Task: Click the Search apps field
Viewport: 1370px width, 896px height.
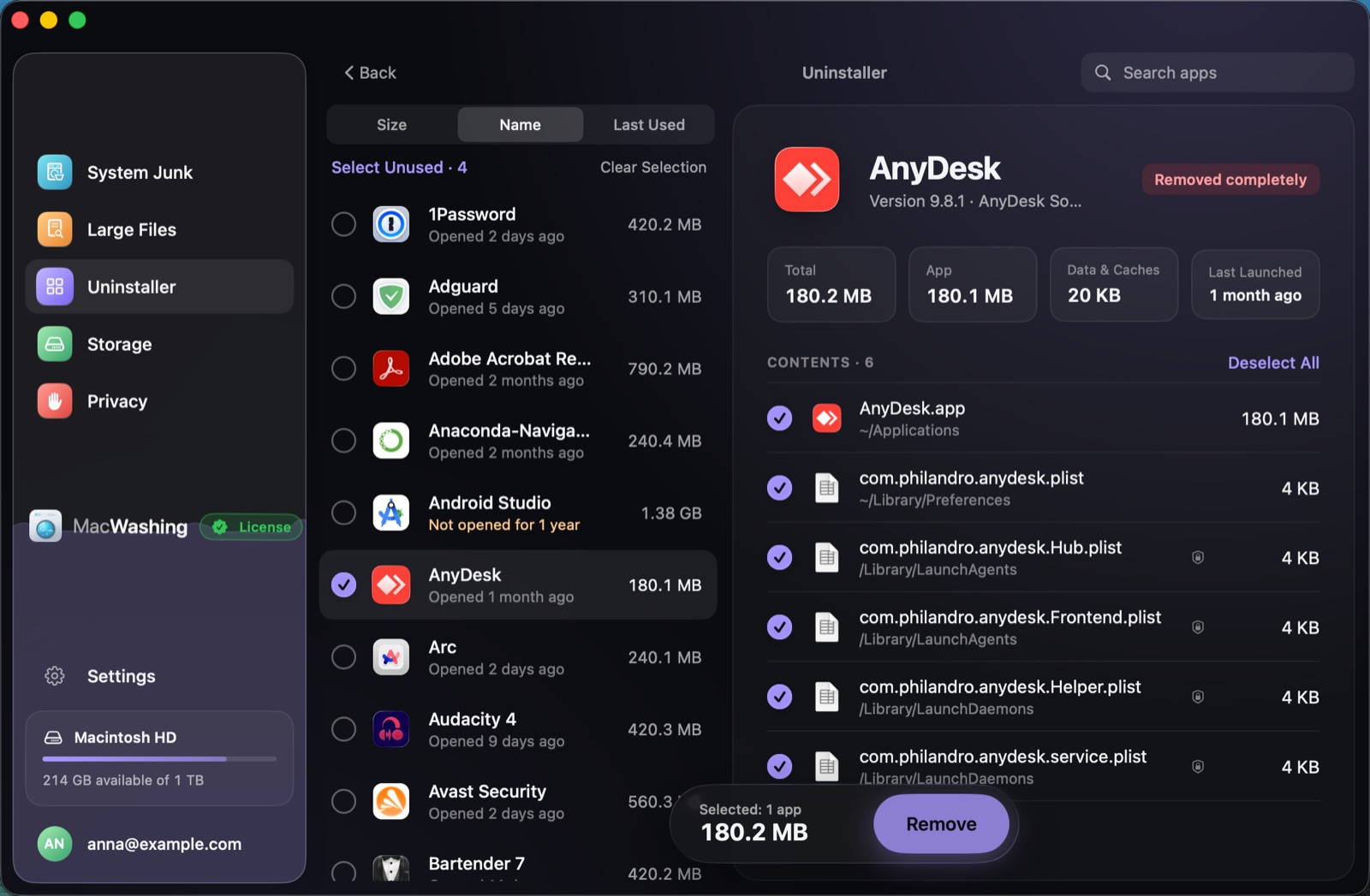Action: coord(1217,73)
